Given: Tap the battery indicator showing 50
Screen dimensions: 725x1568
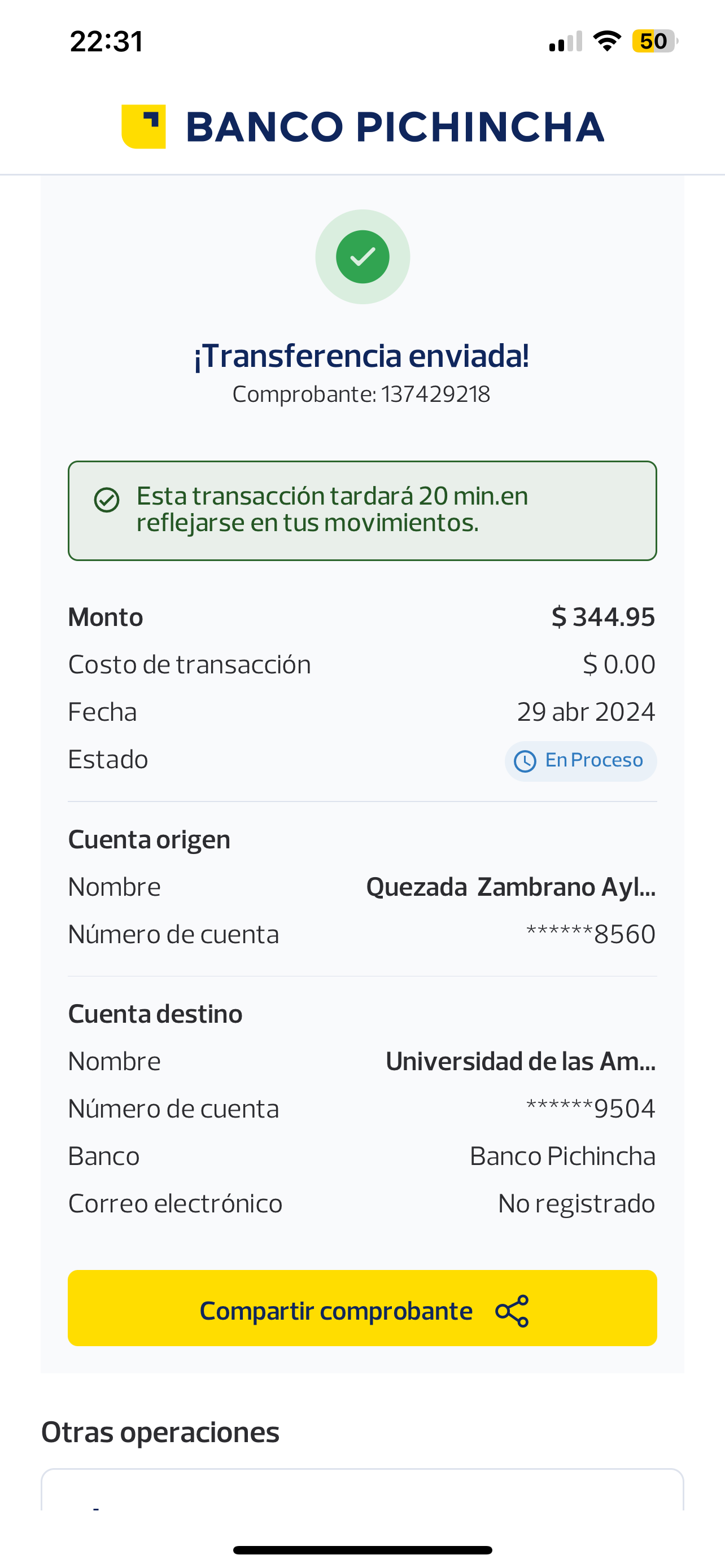Looking at the screenshot, I should pyautogui.click(x=654, y=41).
